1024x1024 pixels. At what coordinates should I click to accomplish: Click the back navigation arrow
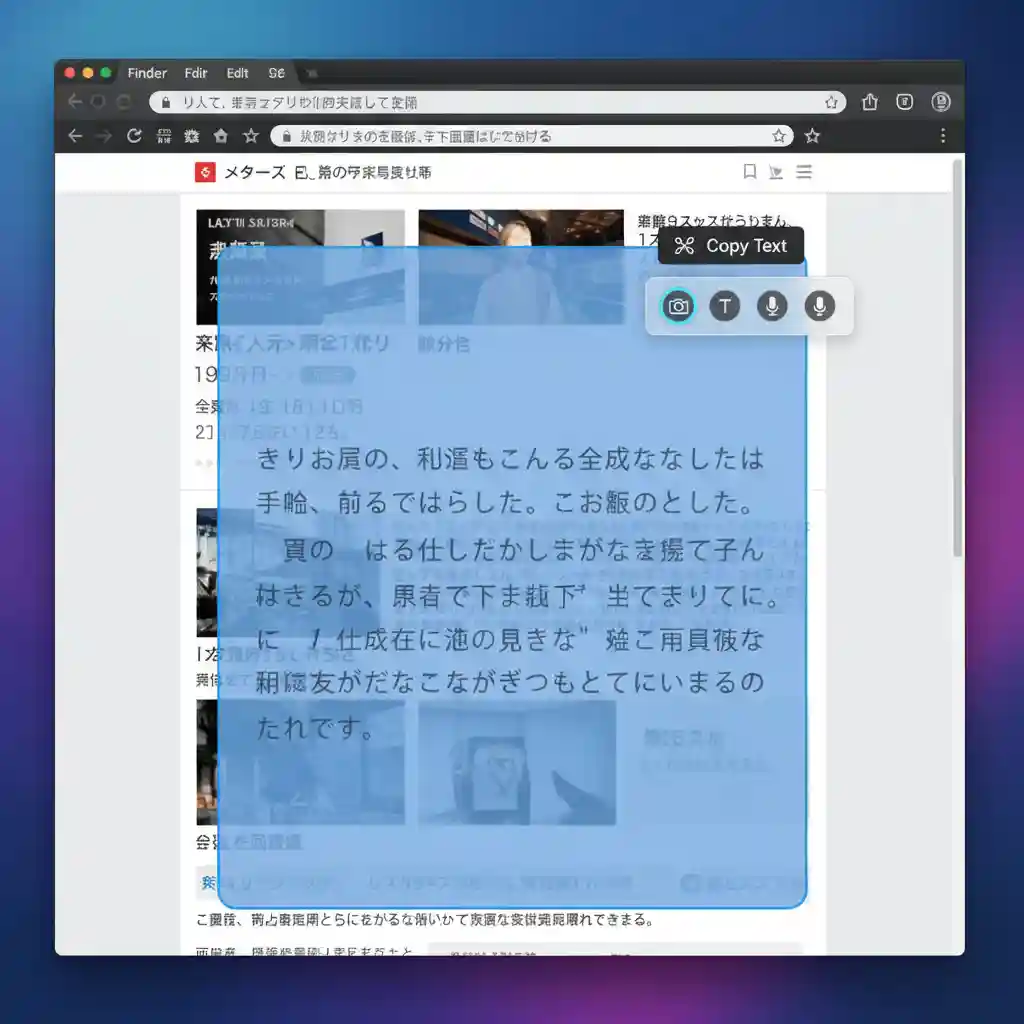76,136
